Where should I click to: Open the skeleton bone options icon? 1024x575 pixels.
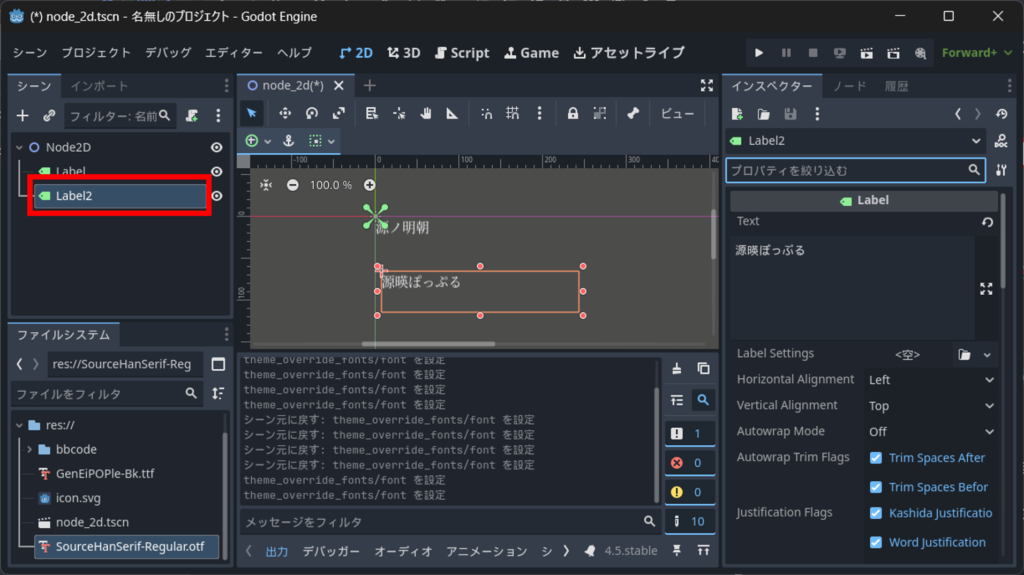coord(632,113)
